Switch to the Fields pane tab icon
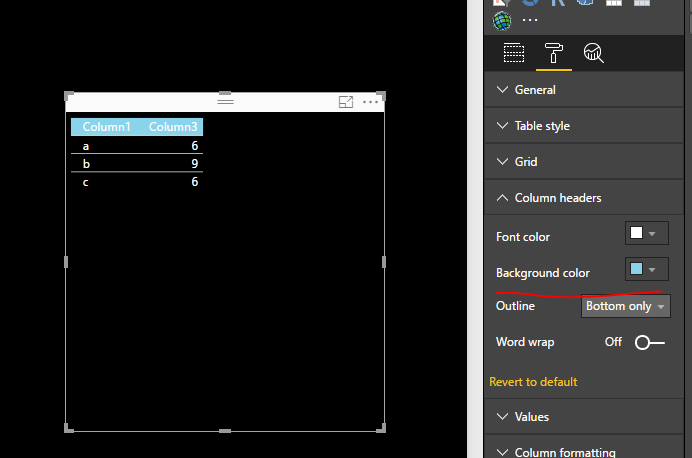Viewport: 692px width, 458px height. (514, 53)
